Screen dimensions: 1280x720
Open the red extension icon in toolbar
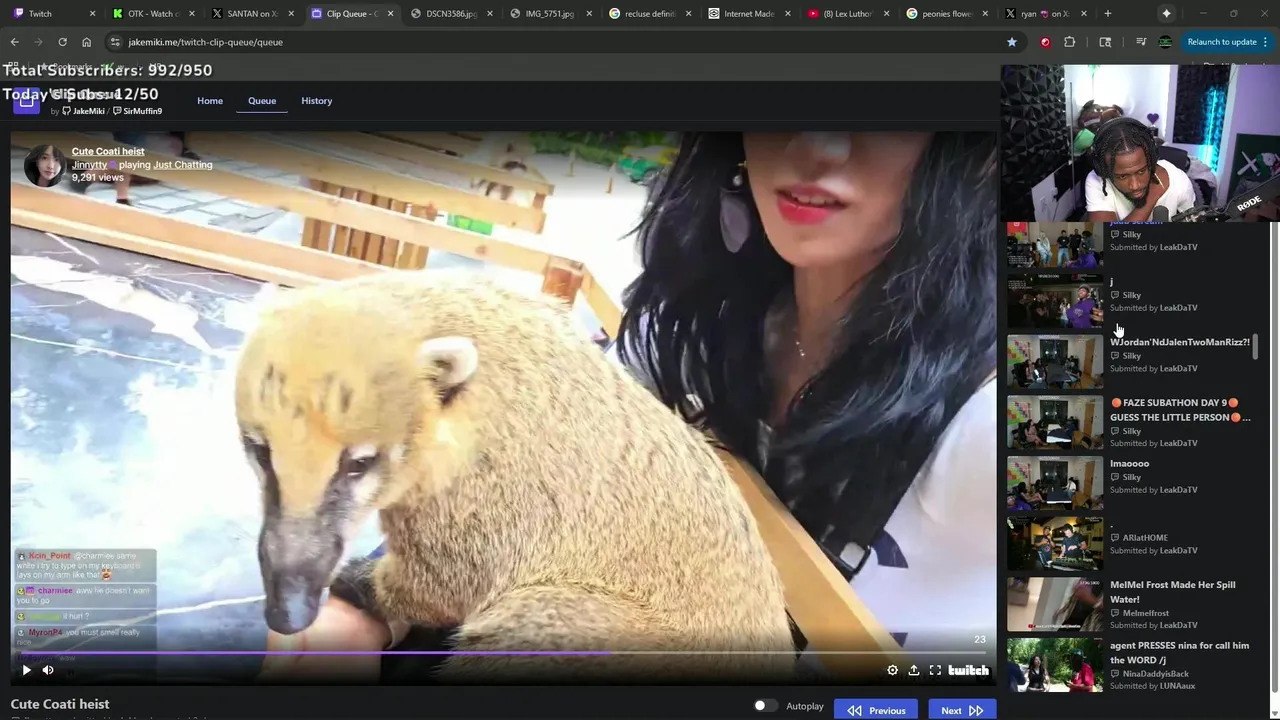tap(1045, 42)
